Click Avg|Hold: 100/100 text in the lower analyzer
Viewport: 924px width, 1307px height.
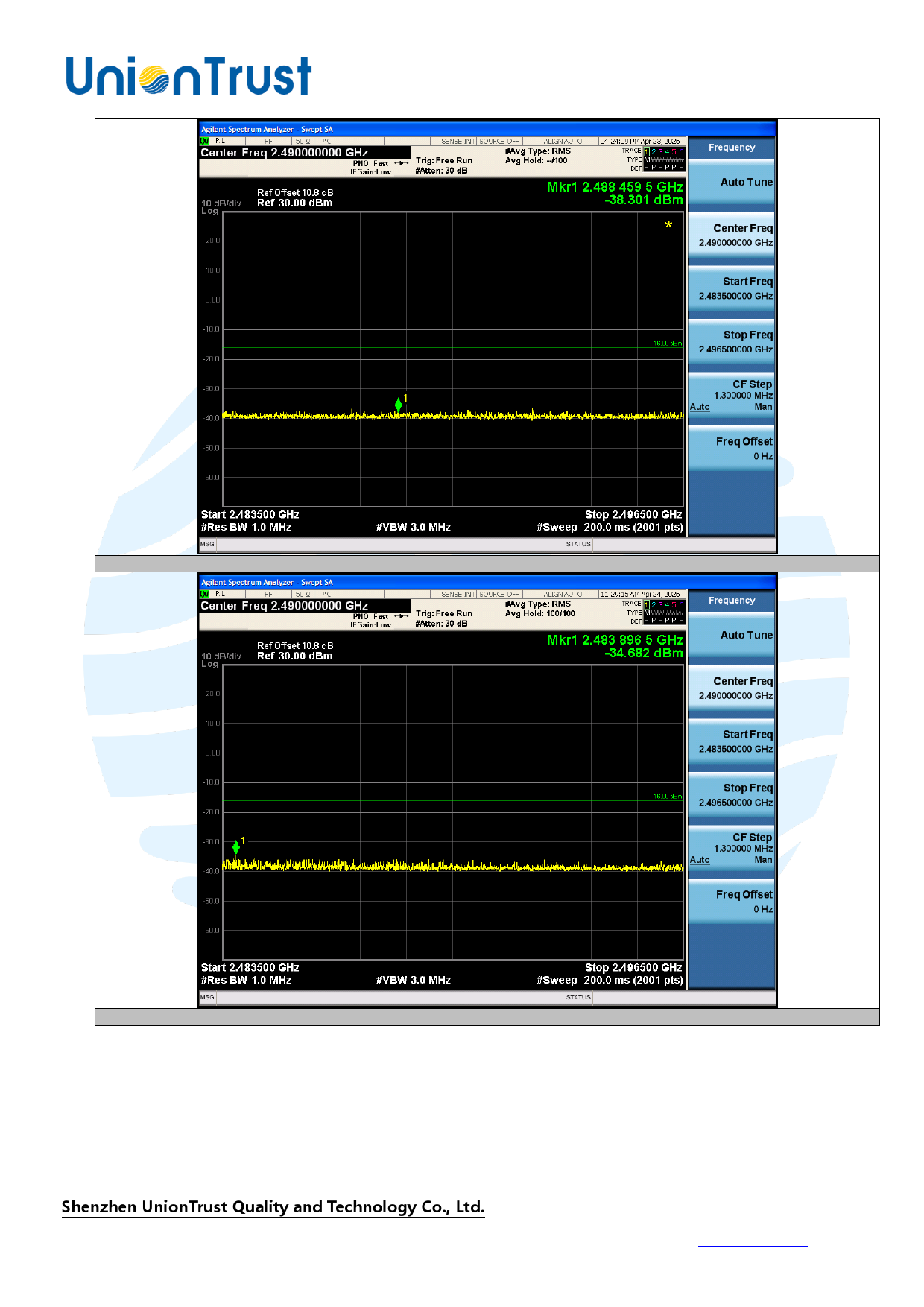point(540,614)
